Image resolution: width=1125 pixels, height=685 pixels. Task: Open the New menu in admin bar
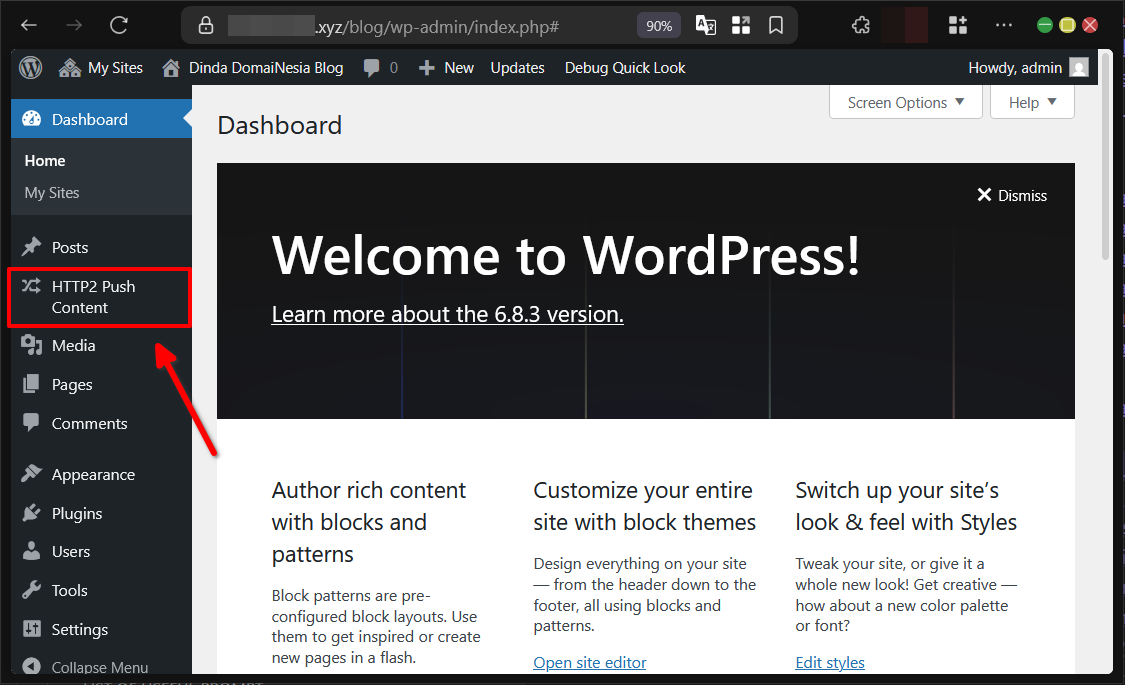[446, 67]
